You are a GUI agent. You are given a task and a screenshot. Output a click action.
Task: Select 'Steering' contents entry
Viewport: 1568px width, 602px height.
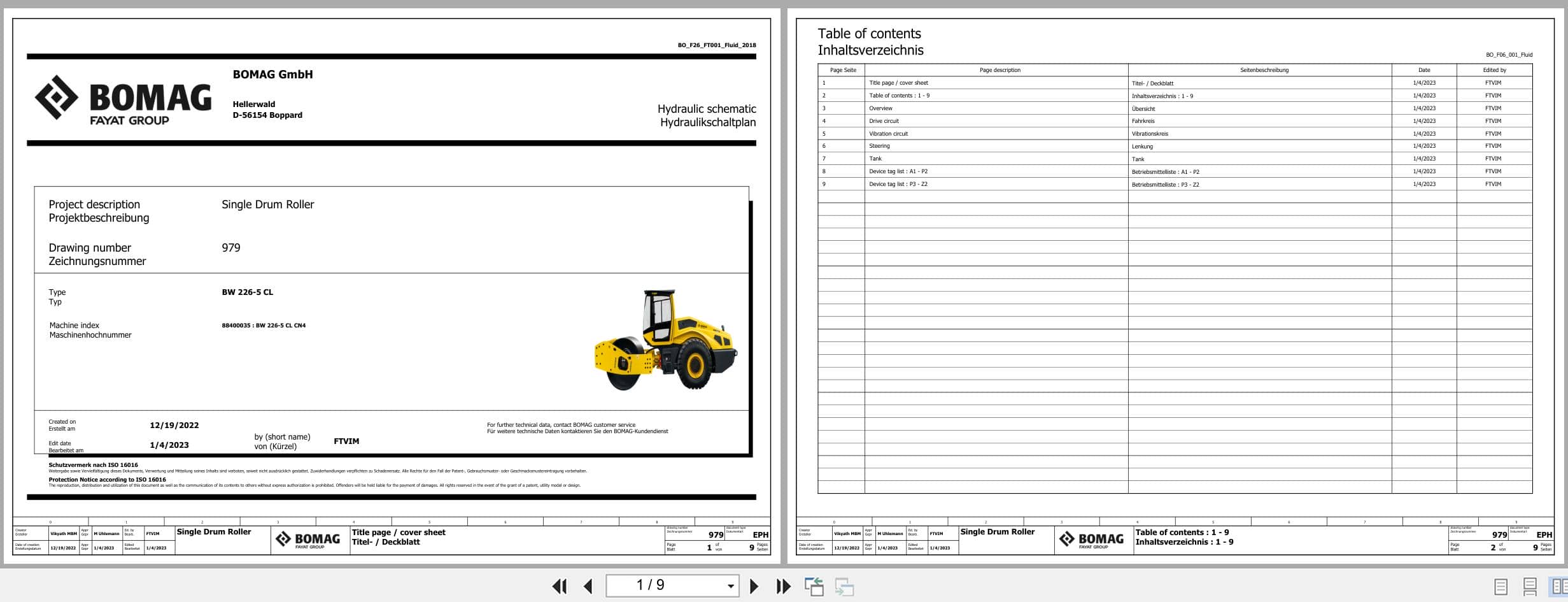pyautogui.click(x=879, y=146)
